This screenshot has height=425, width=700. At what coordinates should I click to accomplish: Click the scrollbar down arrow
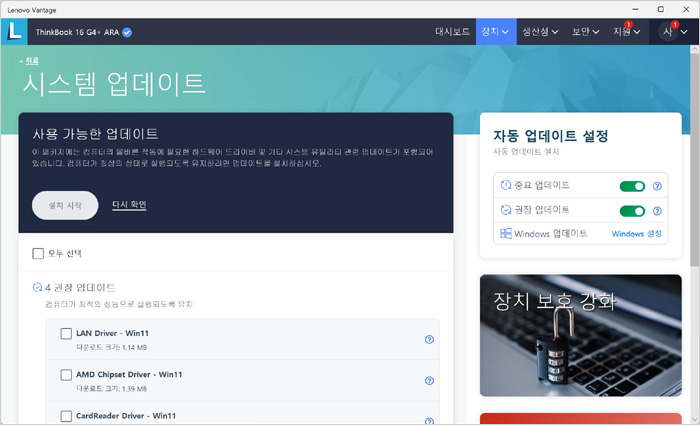pos(694,420)
